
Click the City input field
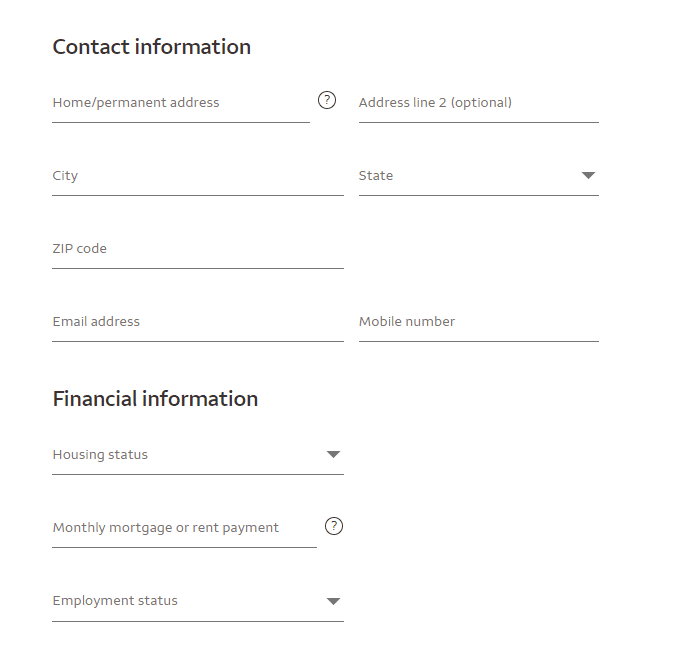pos(197,176)
